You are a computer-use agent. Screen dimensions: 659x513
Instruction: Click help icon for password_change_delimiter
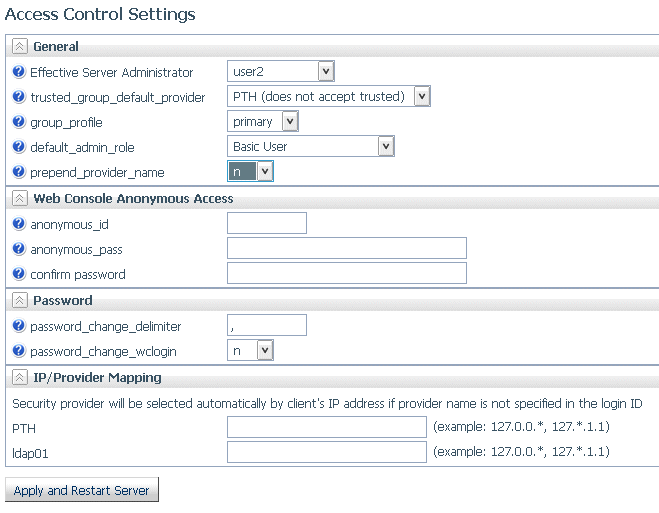pyautogui.click(x=18, y=326)
